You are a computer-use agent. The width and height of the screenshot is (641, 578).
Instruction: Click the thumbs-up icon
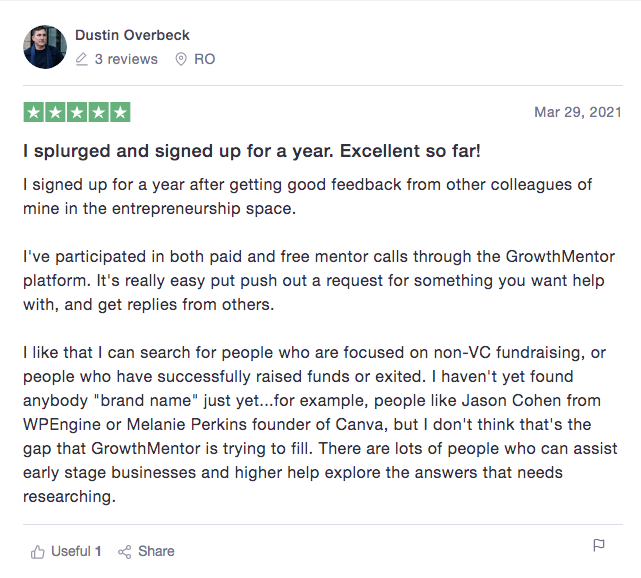pyautogui.click(x=38, y=552)
